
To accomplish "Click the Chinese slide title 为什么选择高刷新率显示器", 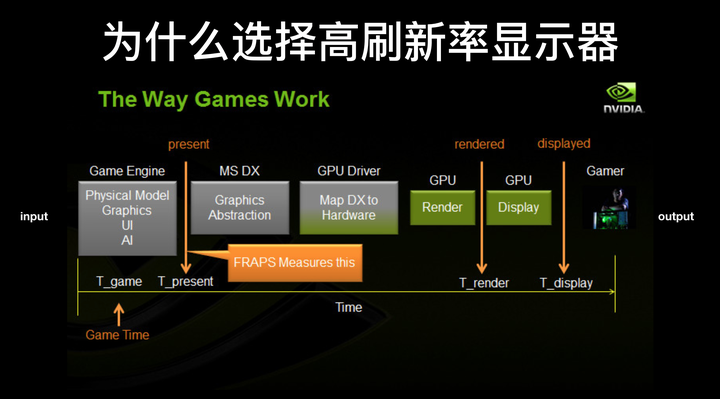I will 360,41.
